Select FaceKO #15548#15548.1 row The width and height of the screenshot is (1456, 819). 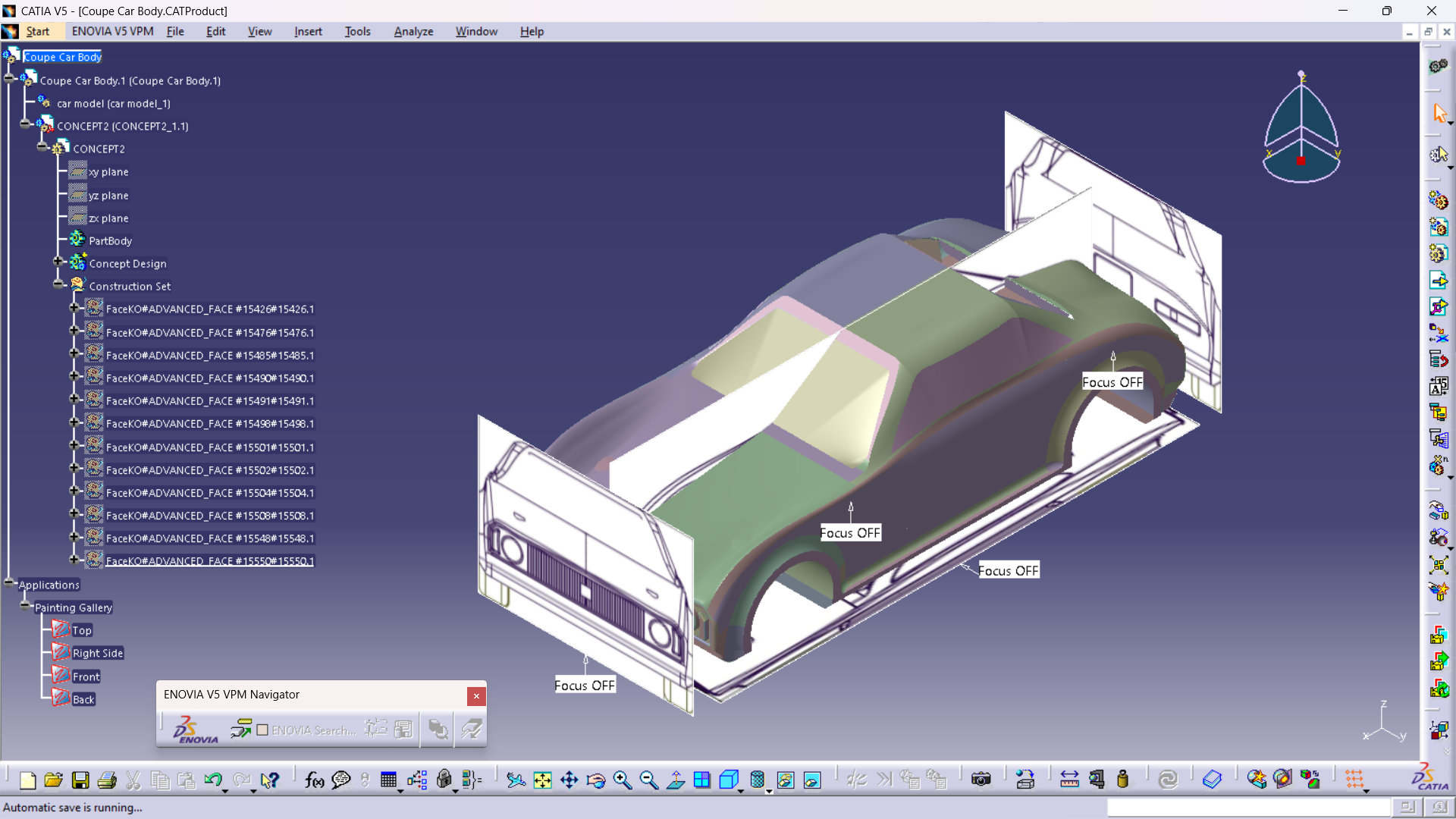coord(209,538)
